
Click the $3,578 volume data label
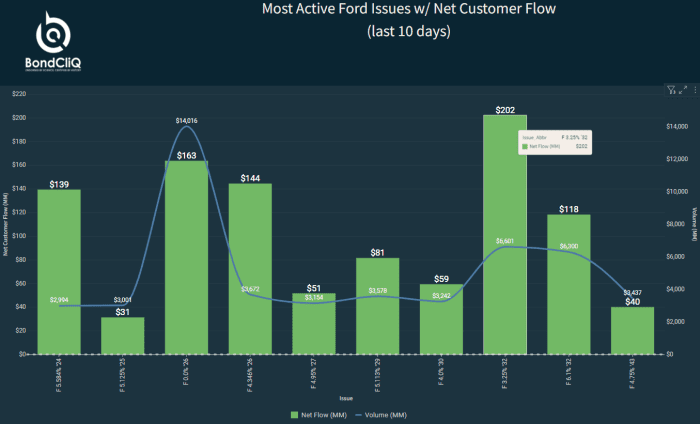pos(378,291)
